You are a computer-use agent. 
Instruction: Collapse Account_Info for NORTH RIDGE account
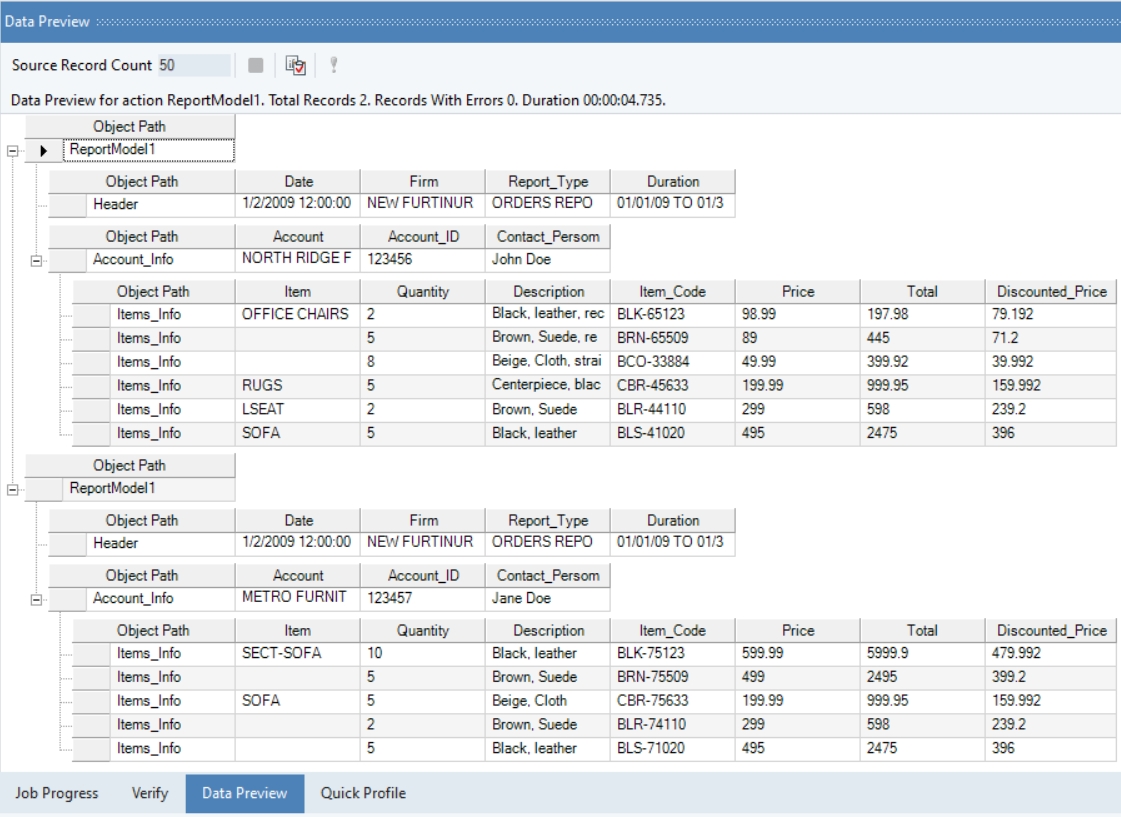tap(37, 259)
